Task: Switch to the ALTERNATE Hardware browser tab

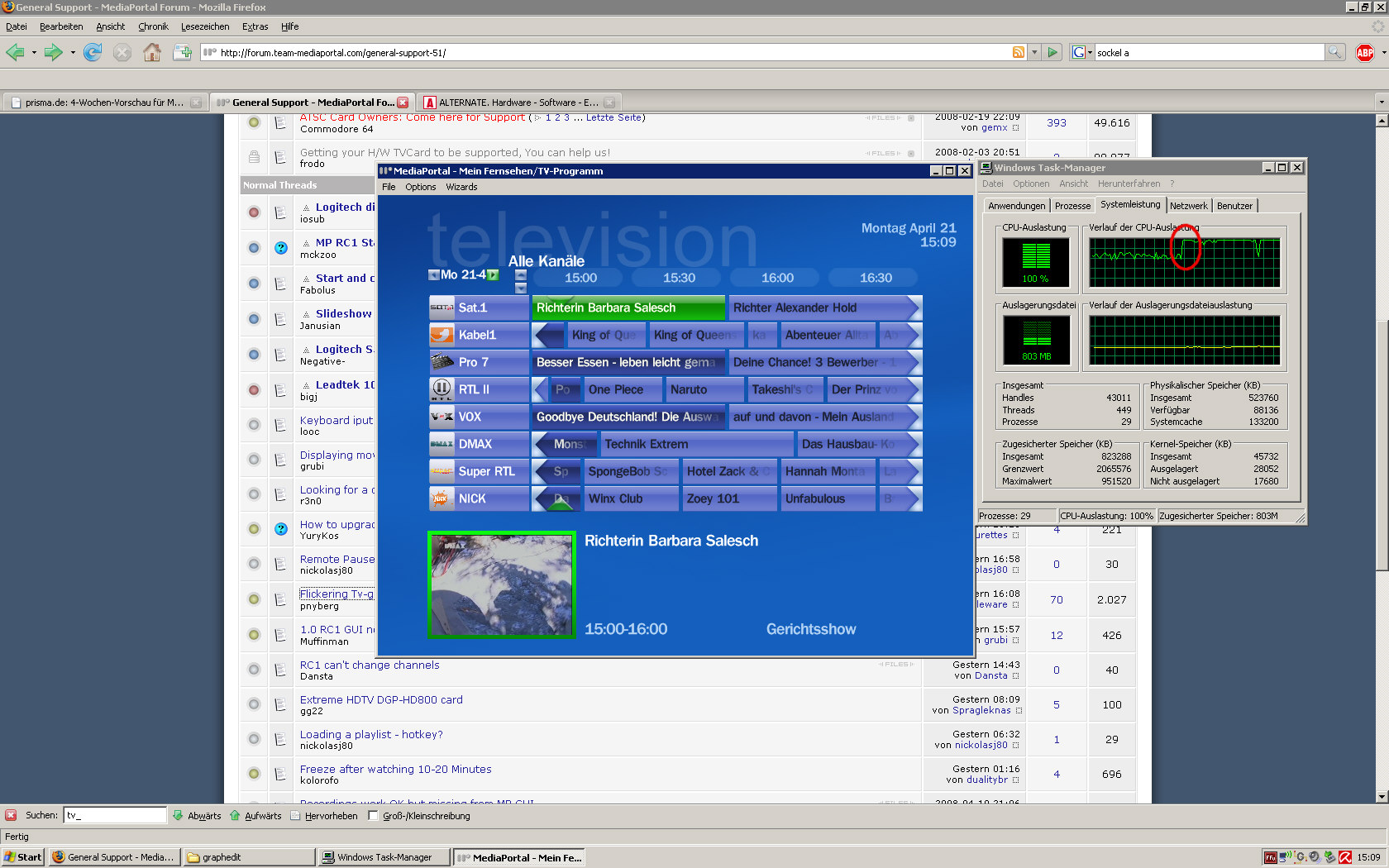Action: (519, 103)
